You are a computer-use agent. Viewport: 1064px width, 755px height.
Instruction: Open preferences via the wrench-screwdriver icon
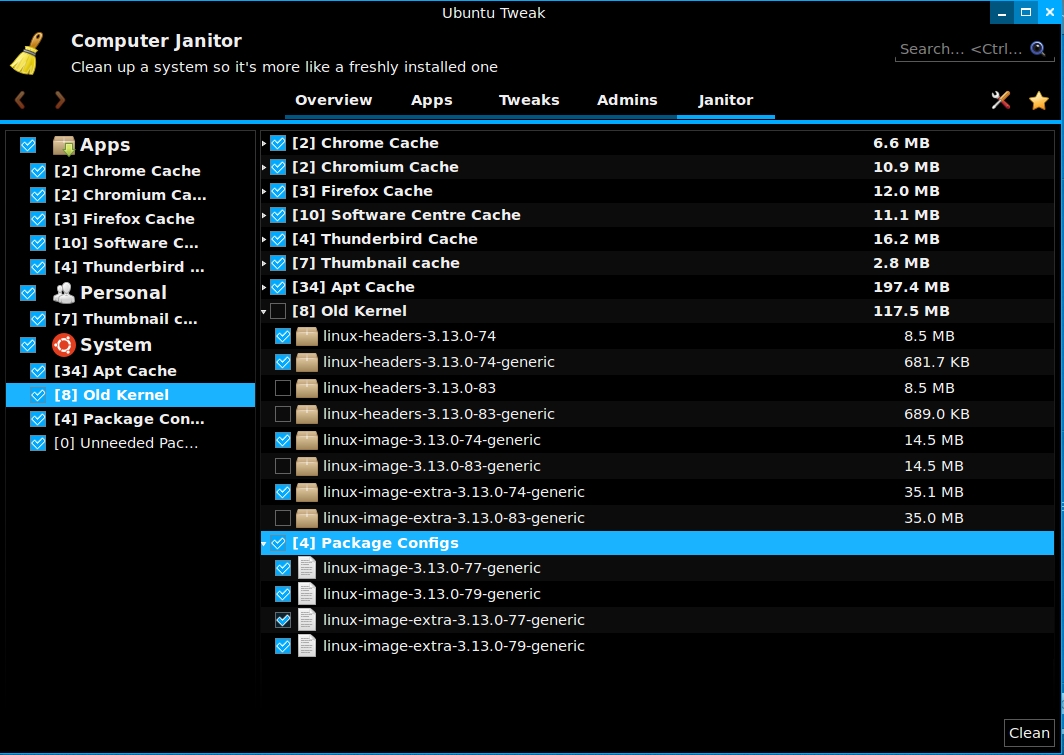coord(1001,100)
